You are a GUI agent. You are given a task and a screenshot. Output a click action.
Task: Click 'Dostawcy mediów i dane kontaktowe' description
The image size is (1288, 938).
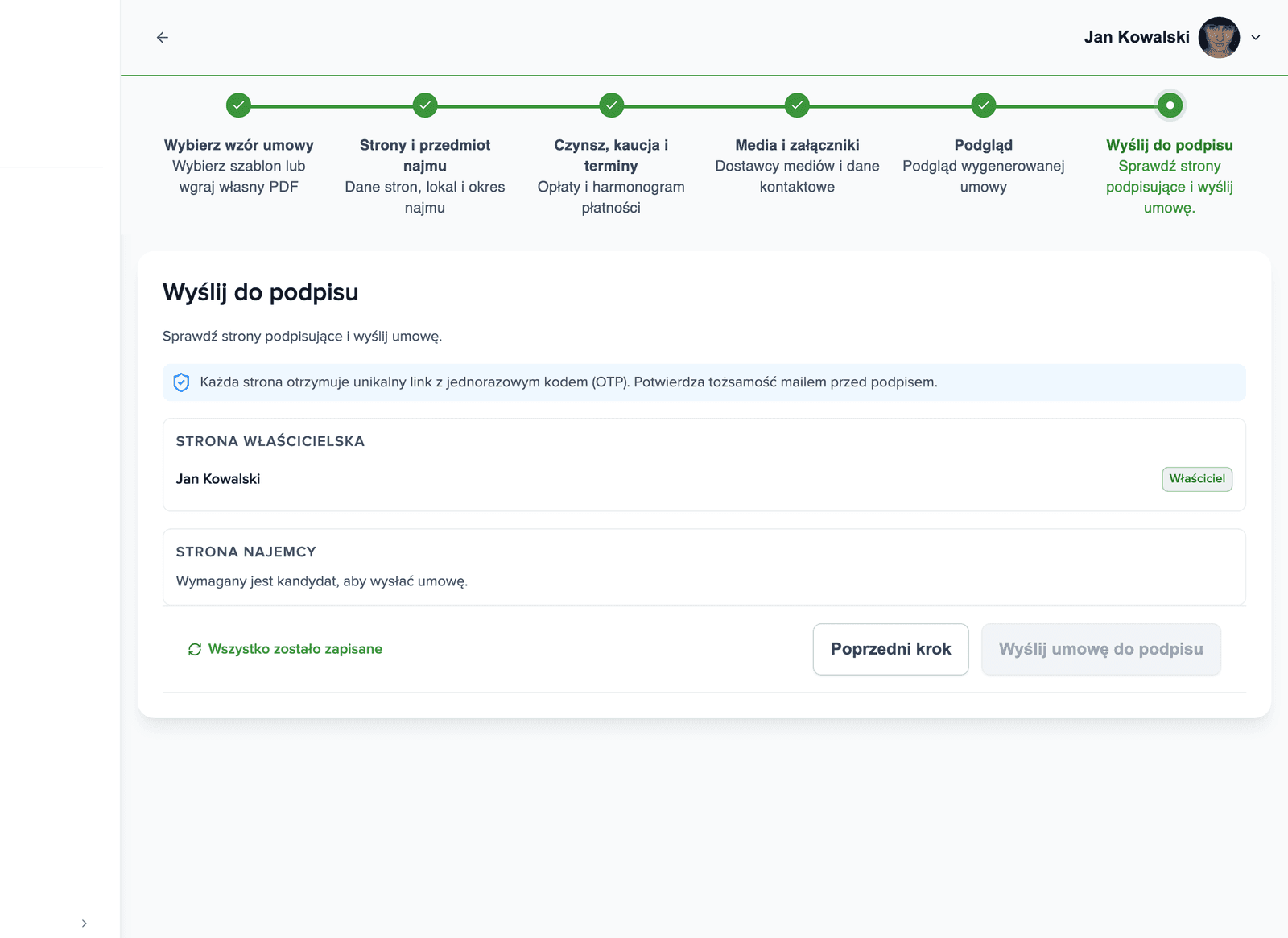(x=797, y=176)
